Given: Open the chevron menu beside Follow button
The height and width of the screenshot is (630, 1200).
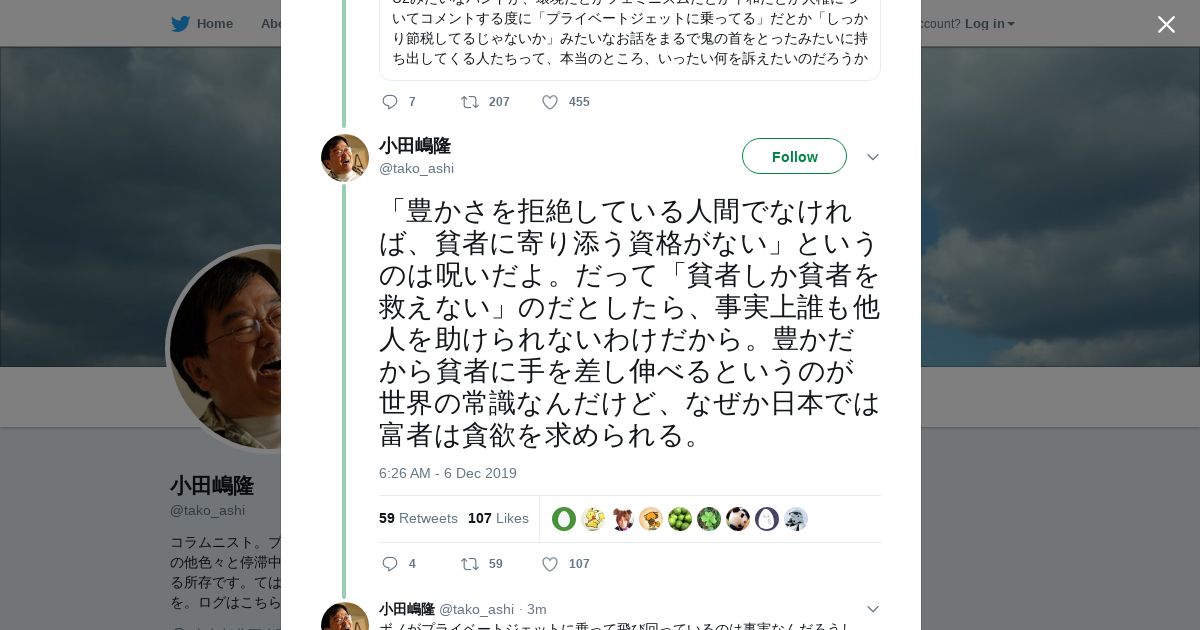Looking at the screenshot, I should [872, 157].
